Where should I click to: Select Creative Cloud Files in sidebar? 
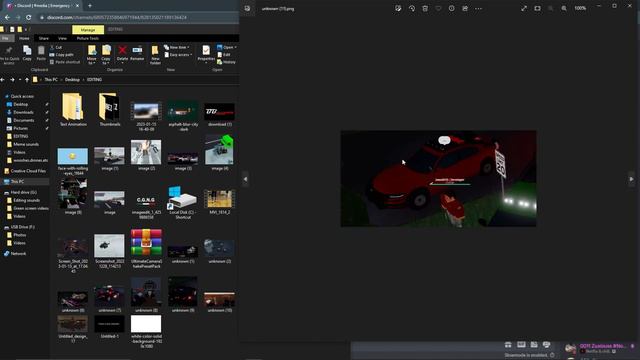(28, 171)
